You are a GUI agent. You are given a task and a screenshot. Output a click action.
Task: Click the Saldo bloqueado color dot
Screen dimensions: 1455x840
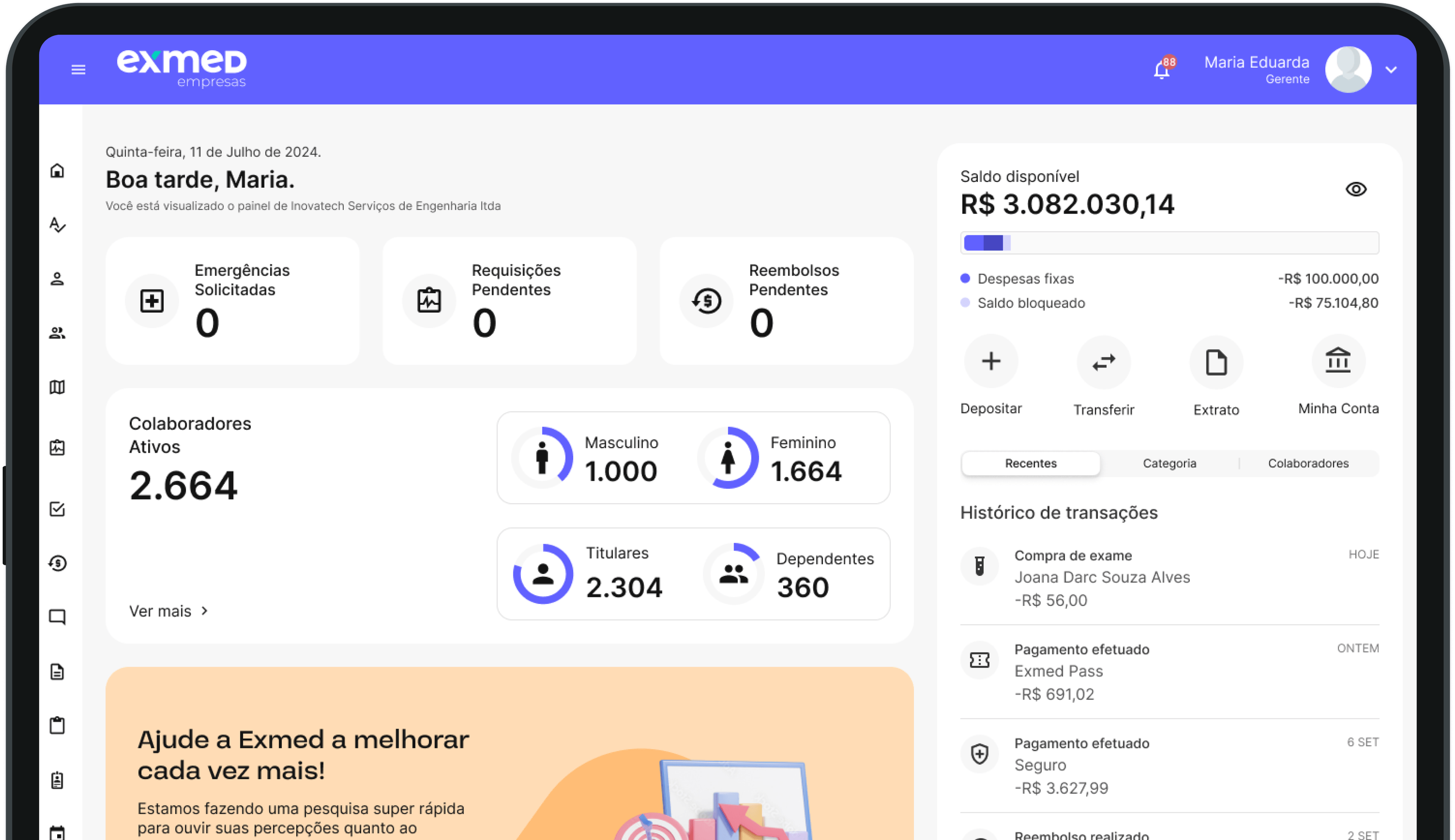click(x=965, y=302)
